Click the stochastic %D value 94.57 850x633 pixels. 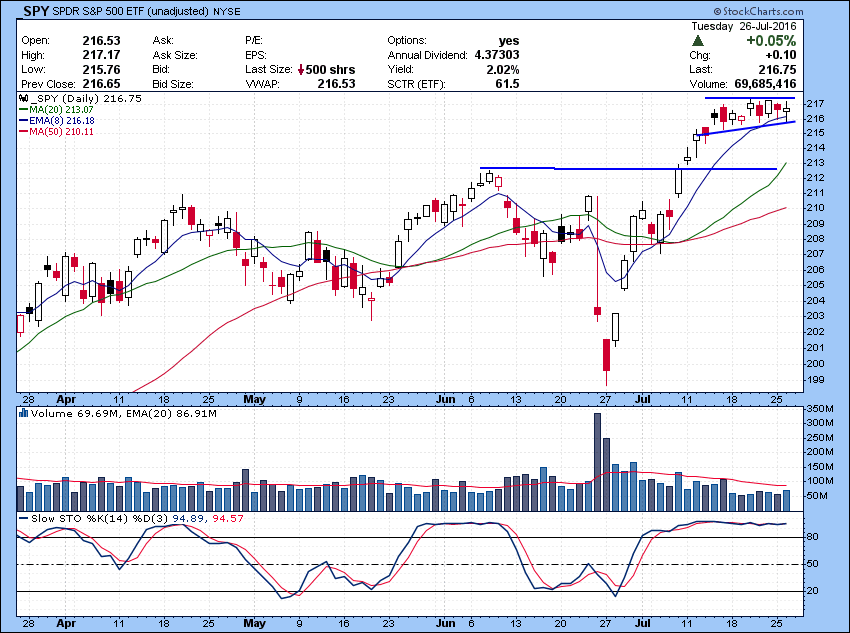(228, 519)
